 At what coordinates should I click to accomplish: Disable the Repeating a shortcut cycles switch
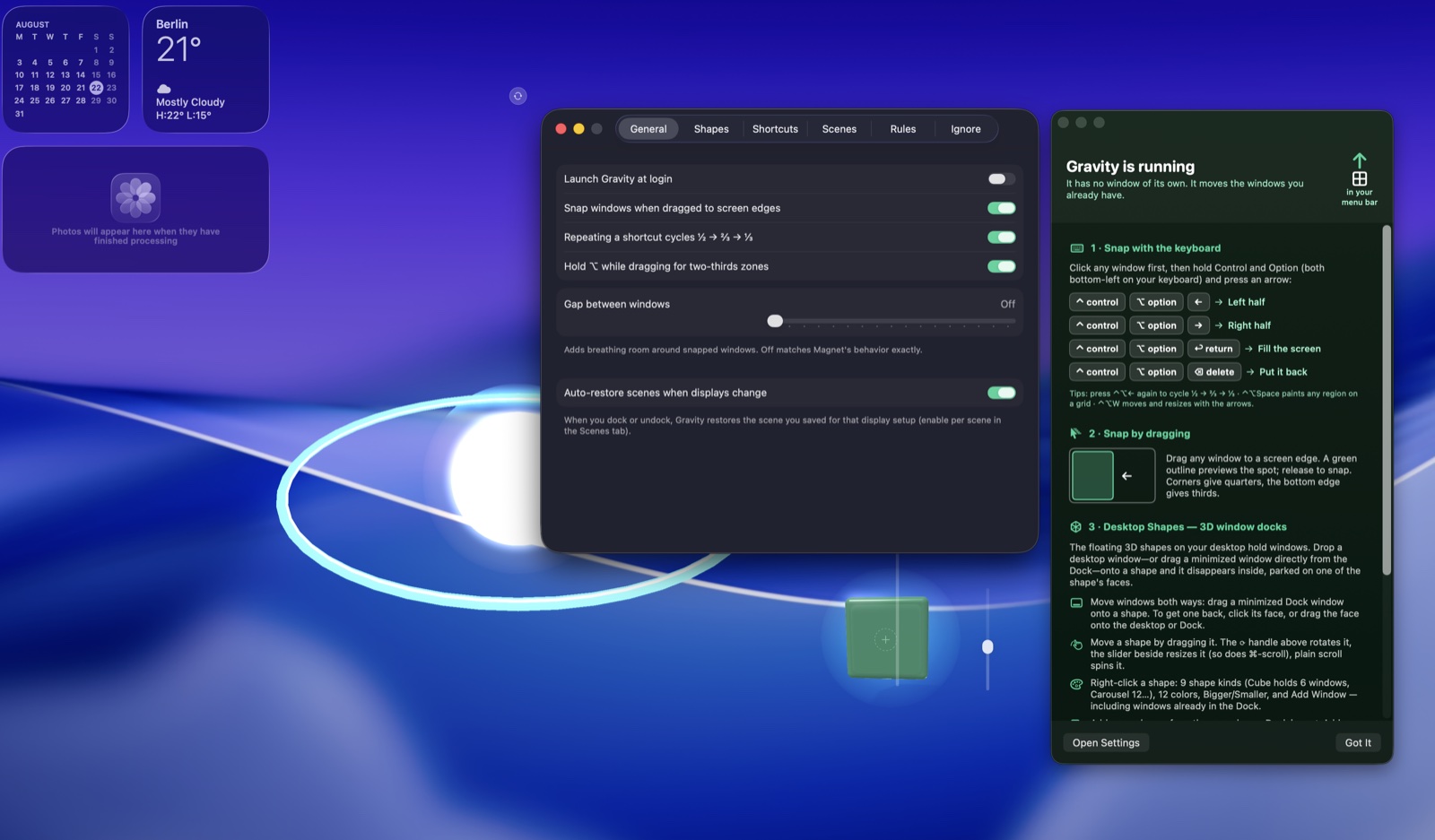coord(1001,238)
